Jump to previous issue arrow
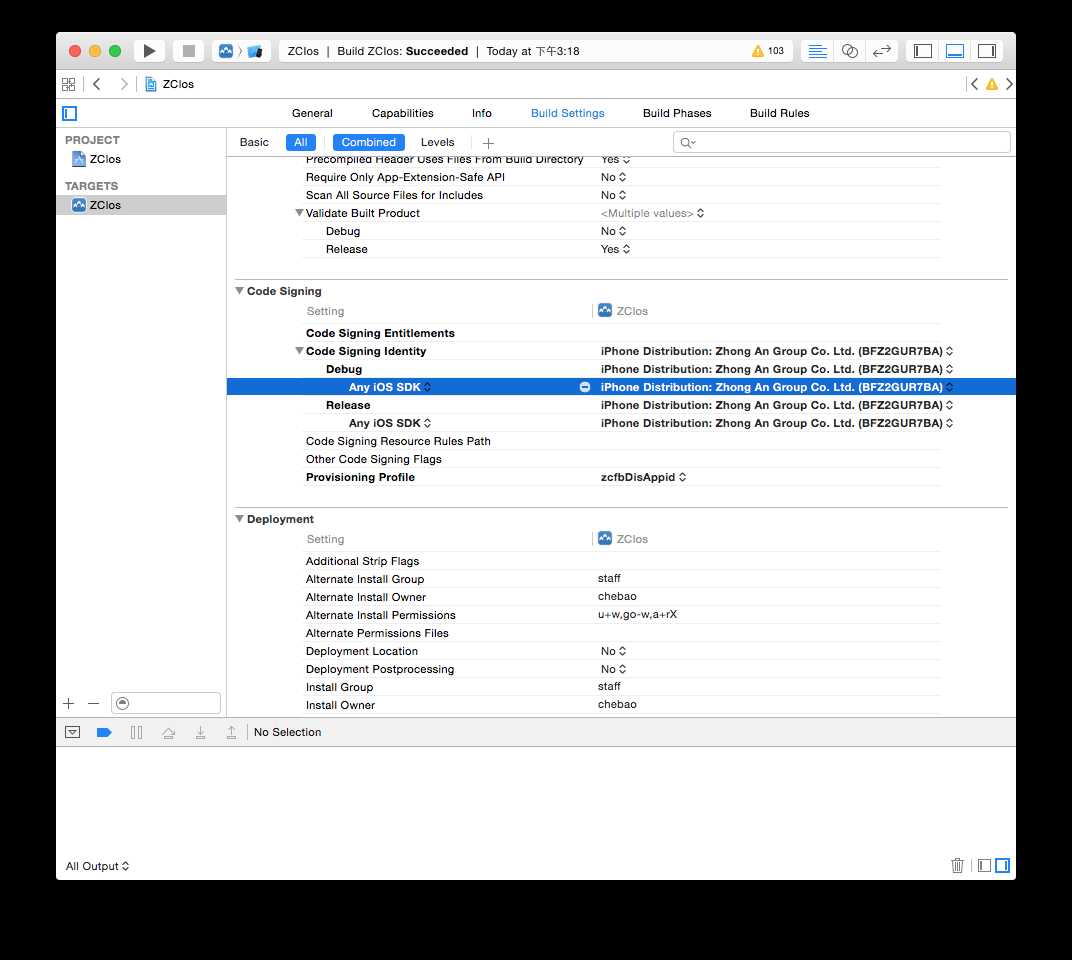This screenshot has width=1072, height=960. [974, 84]
